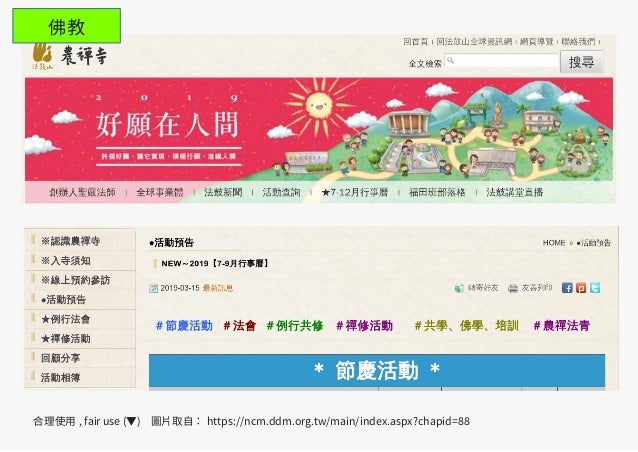Click the Facebook share icon
Image resolution: width=638 pixels, height=452 pixels.
(x=567, y=288)
